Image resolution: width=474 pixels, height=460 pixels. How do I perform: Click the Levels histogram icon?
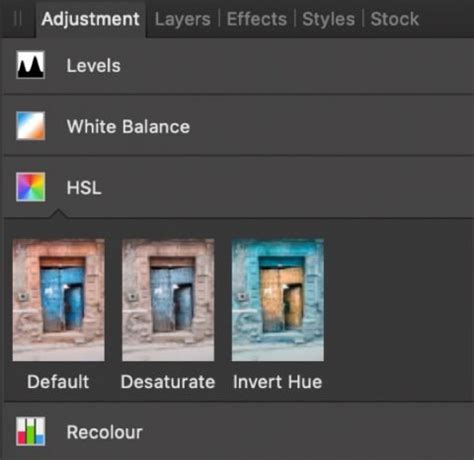[31, 65]
